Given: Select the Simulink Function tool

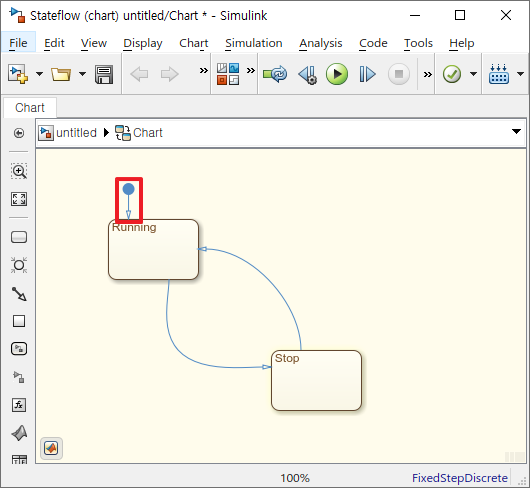Looking at the screenshot, I should tap(19, 377).
